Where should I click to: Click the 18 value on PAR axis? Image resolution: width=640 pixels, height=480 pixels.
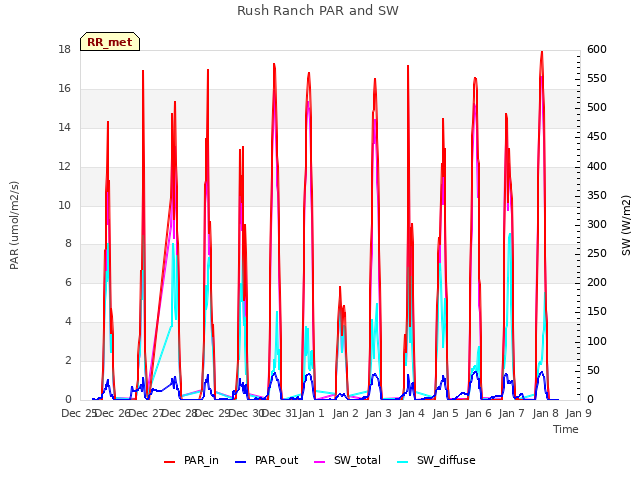click(x=64, y=49)
